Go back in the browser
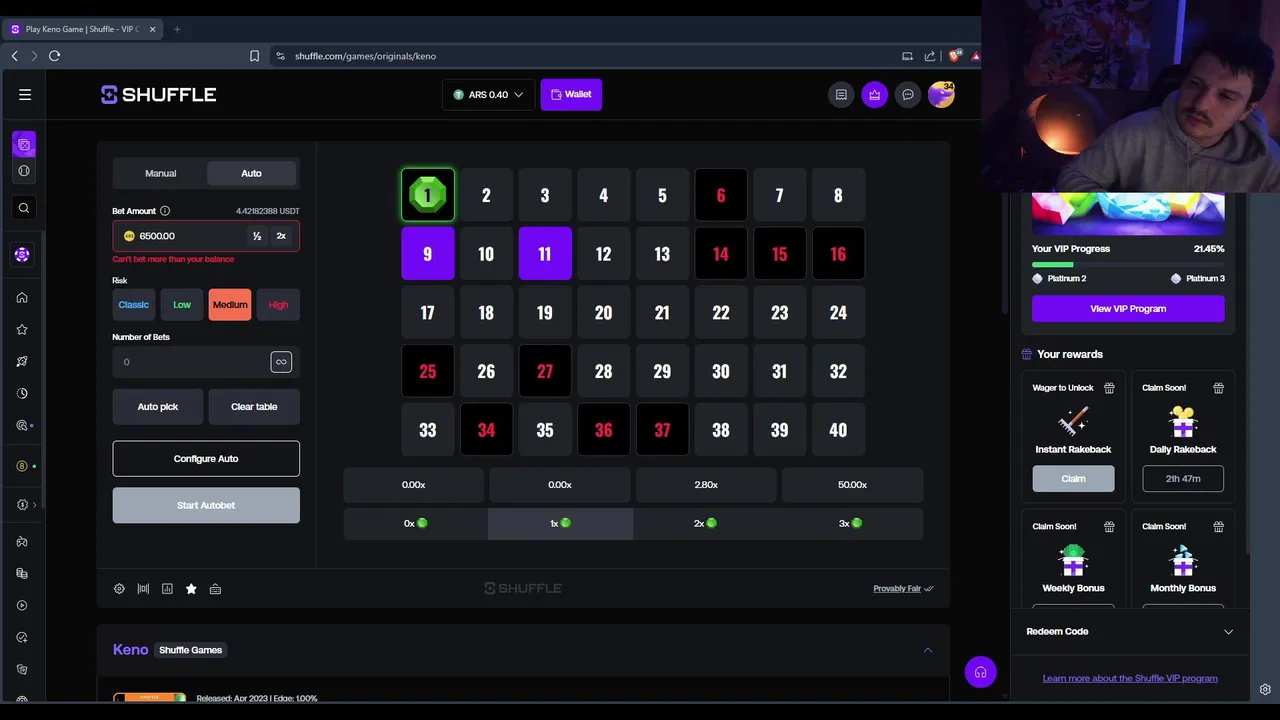The height and width of the screenshot is (720, 1280). pos(15,56)
